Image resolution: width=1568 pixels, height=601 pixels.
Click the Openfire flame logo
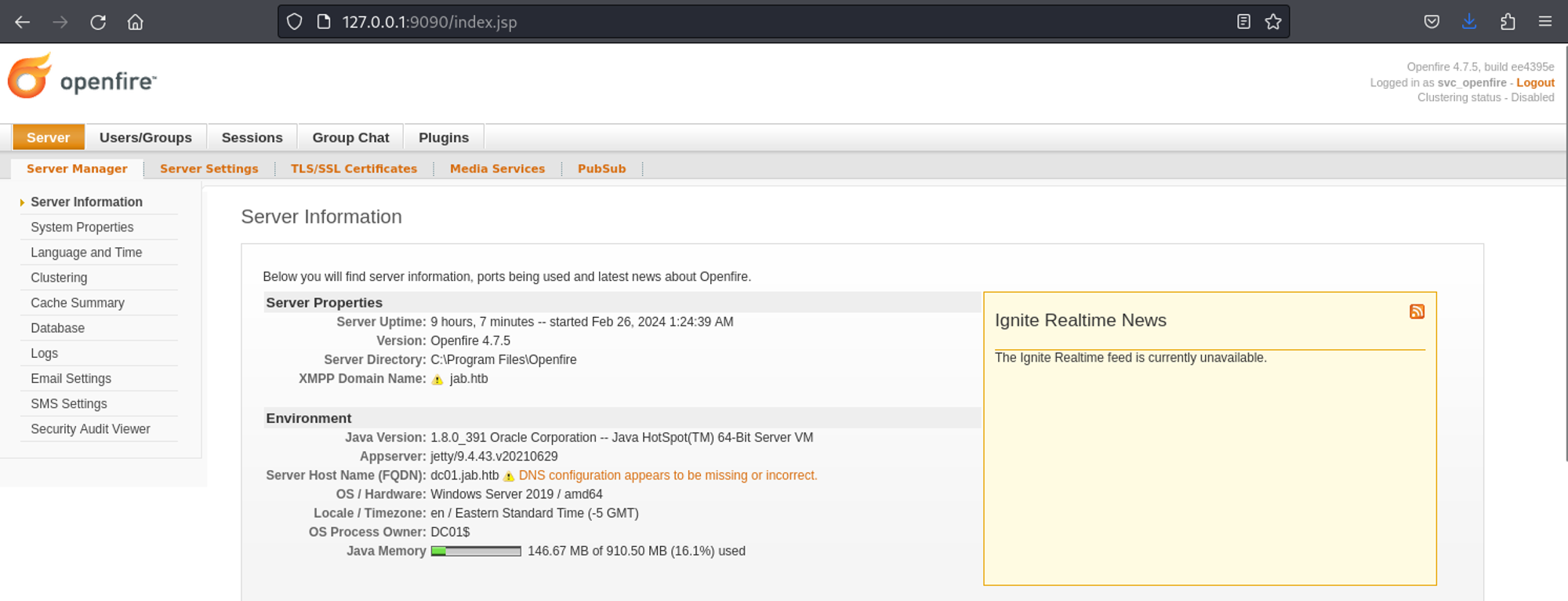(x=31, y=77)
